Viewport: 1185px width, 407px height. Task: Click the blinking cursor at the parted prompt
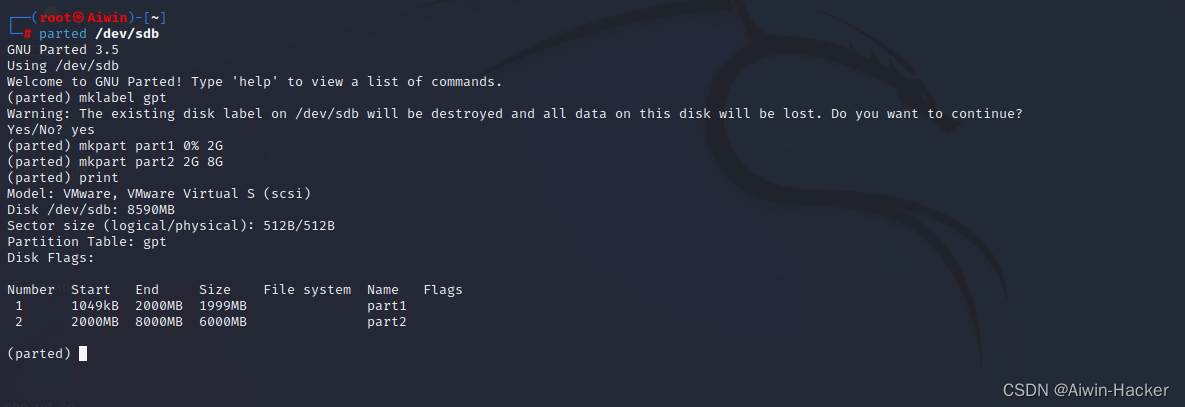tap(83, 353)
